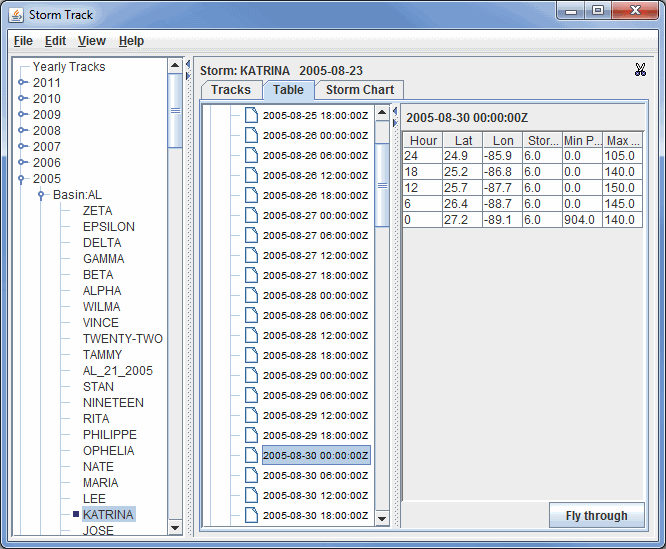Click the document icon for 2005-08-28 06:00:00Z

[251, 315]
